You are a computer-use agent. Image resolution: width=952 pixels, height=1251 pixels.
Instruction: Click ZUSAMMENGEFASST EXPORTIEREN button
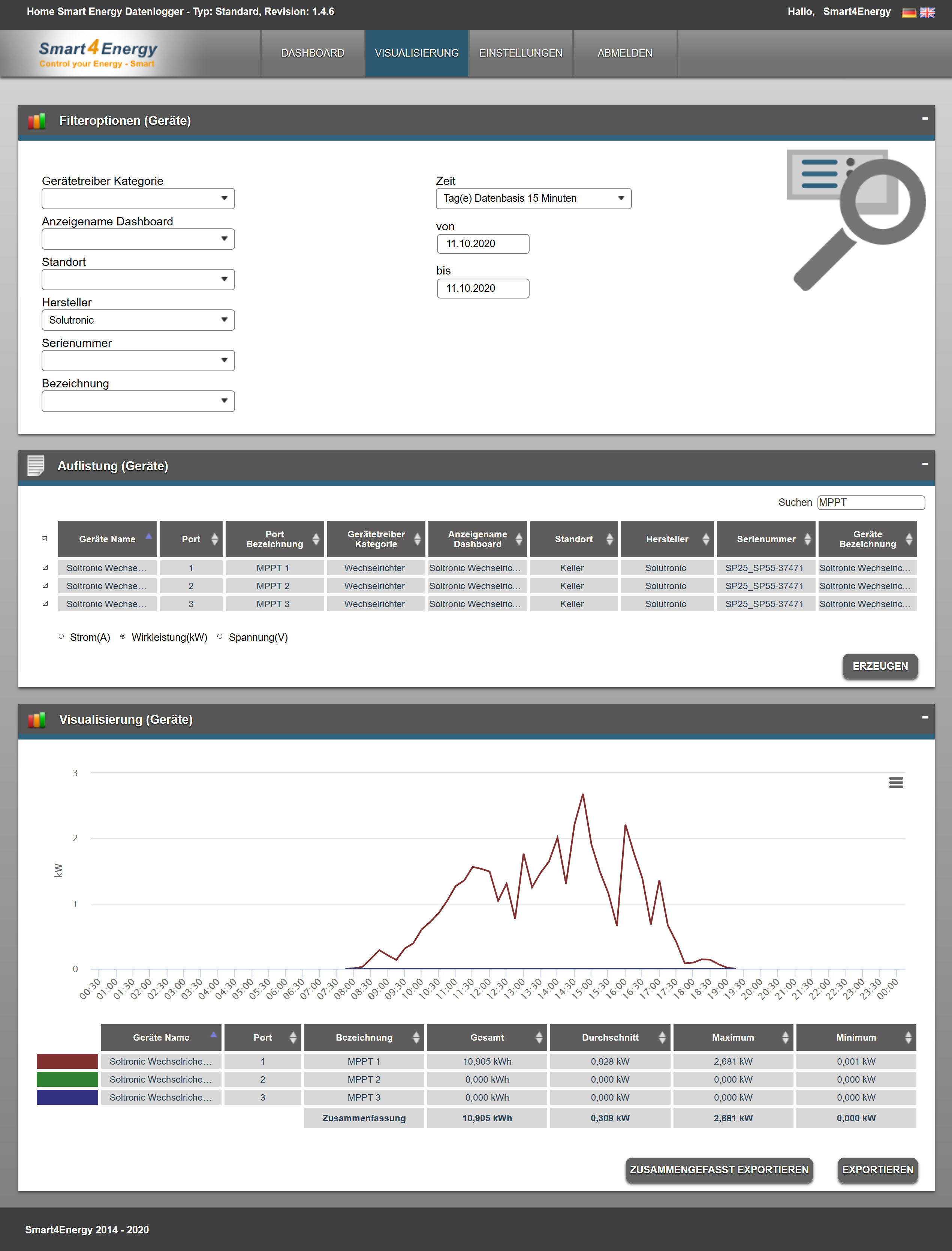point(719,1170)
